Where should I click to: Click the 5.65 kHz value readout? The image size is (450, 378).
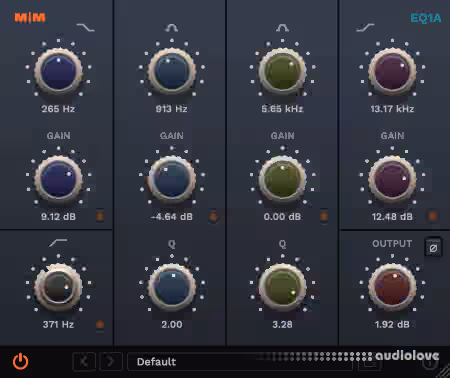[282, 109]
